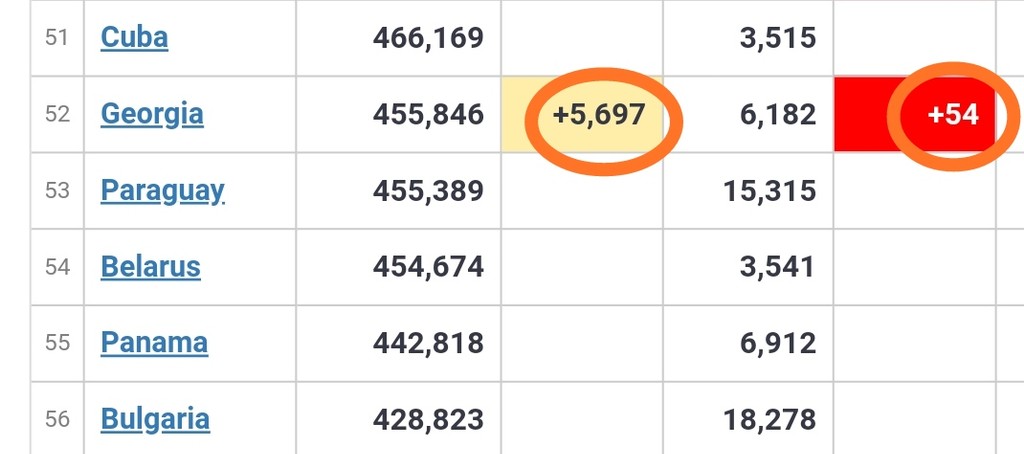The height and width of the screenshot is (454, 1024).
Task: Click Panama's total deaths 6,912
Action: (778, 342)
